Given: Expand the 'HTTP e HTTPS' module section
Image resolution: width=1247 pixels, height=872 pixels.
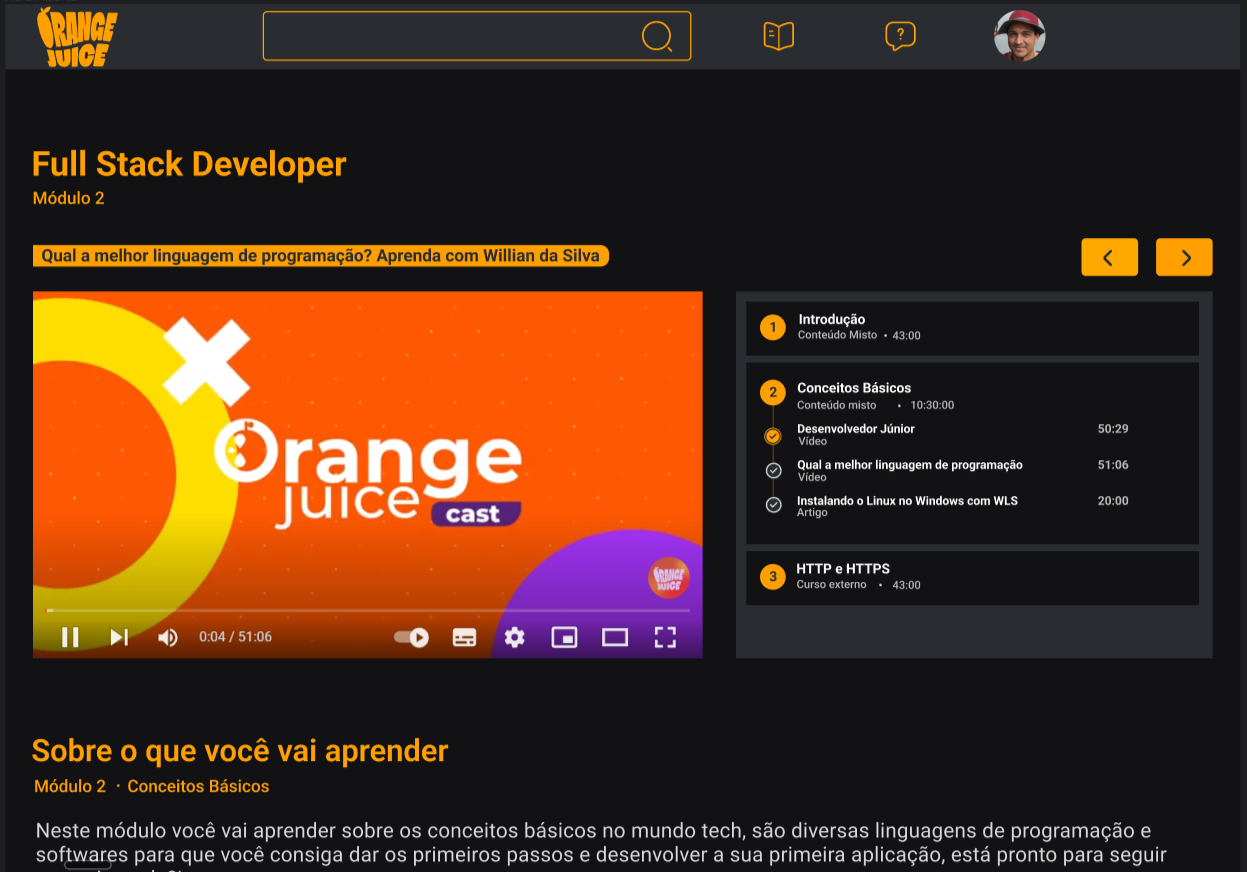Looking at the screenshot, I should click(971, 577).
